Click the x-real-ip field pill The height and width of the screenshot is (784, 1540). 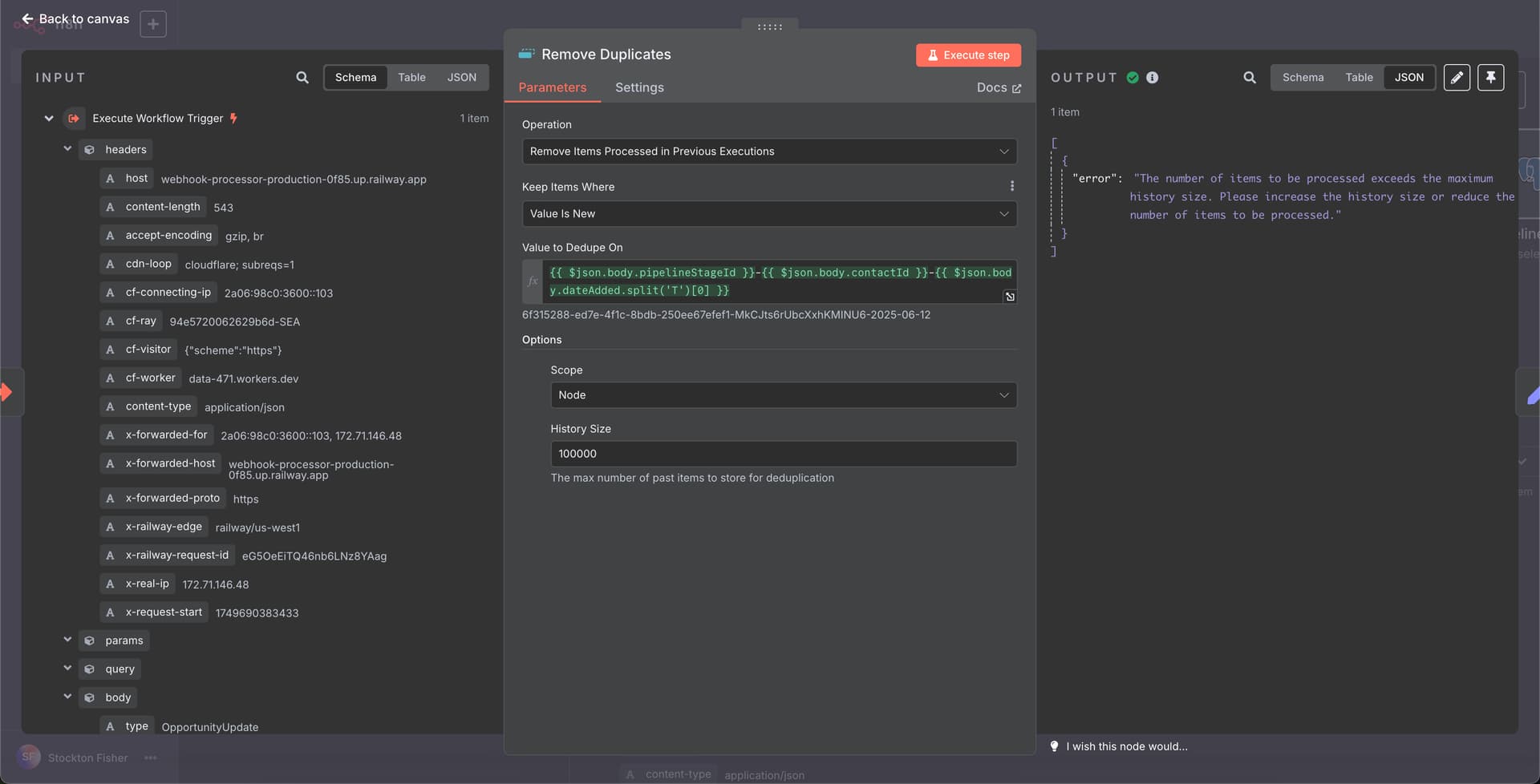[137, 584]
